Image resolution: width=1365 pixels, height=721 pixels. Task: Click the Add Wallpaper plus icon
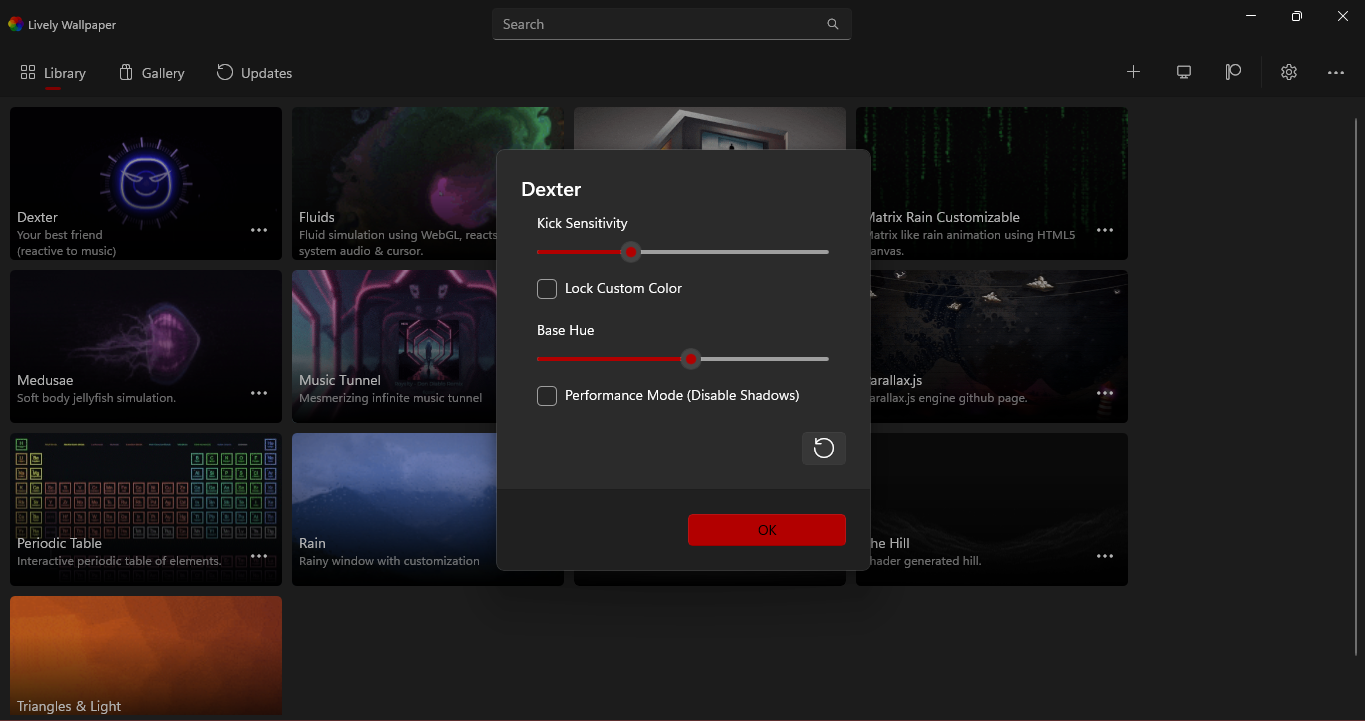tap(1133, 72)
